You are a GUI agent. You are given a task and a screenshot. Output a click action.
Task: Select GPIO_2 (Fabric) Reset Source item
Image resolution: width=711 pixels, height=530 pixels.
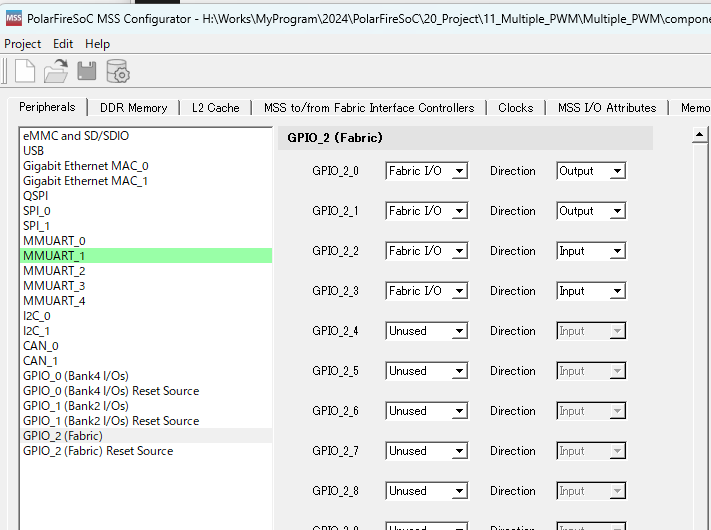pos(98,451)
